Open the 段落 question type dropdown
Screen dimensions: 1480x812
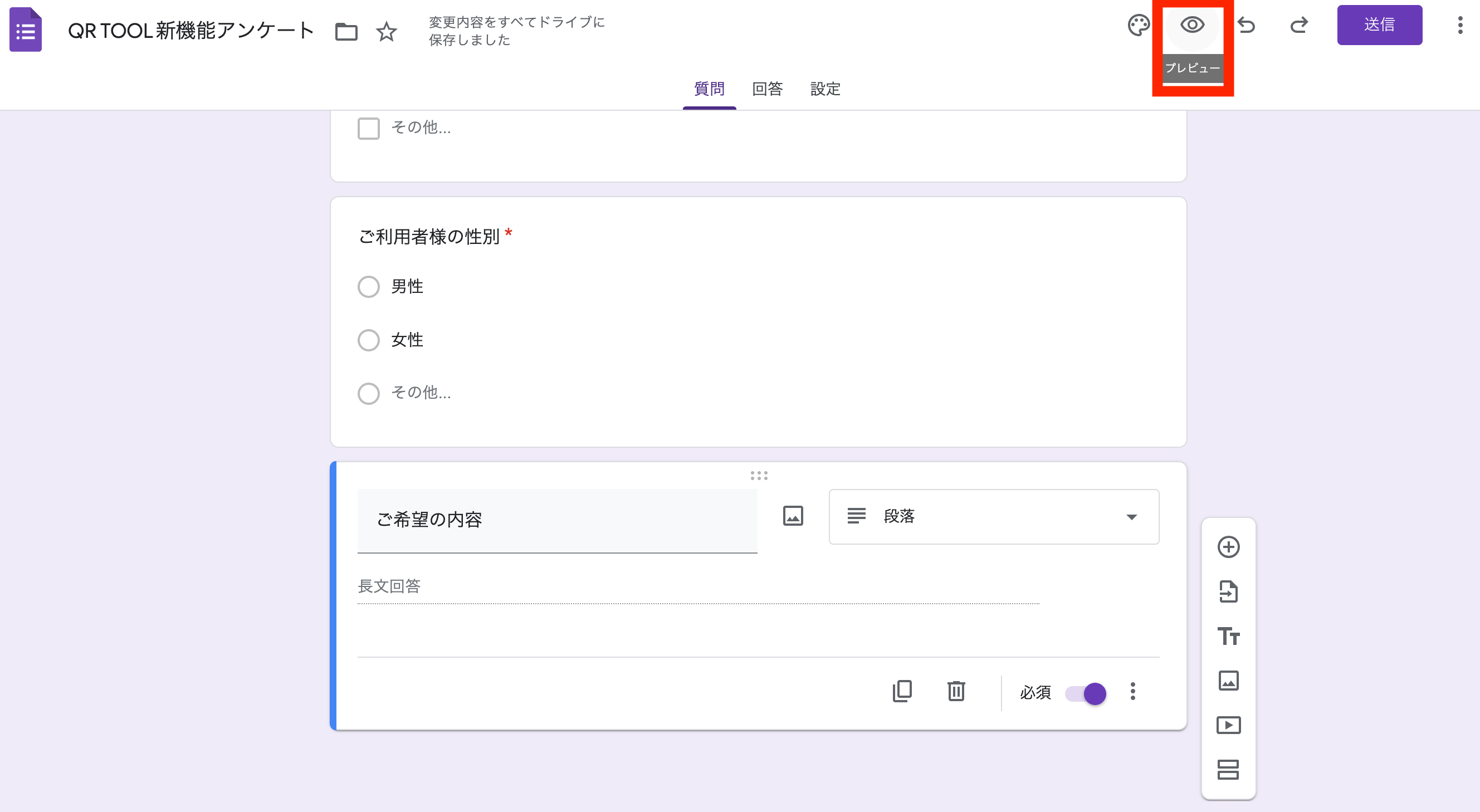(993, 516)
